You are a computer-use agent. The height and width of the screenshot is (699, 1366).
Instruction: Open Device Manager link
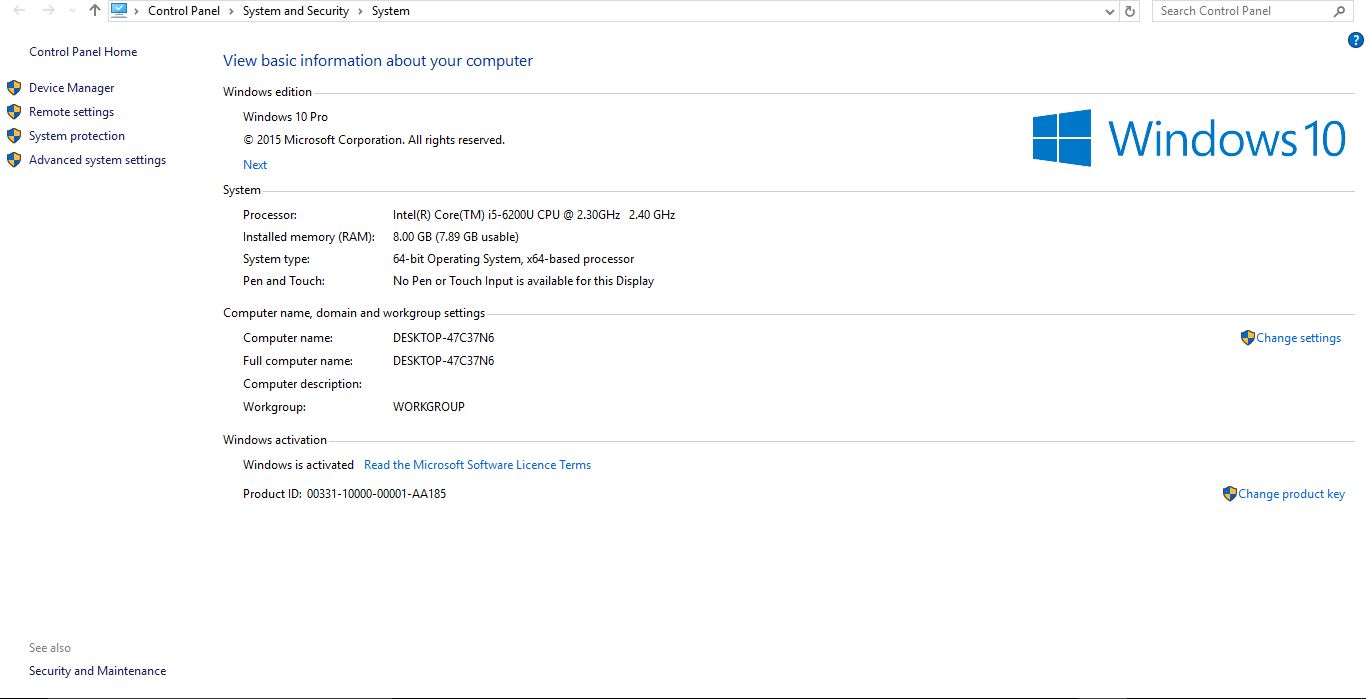pos(72,88)
